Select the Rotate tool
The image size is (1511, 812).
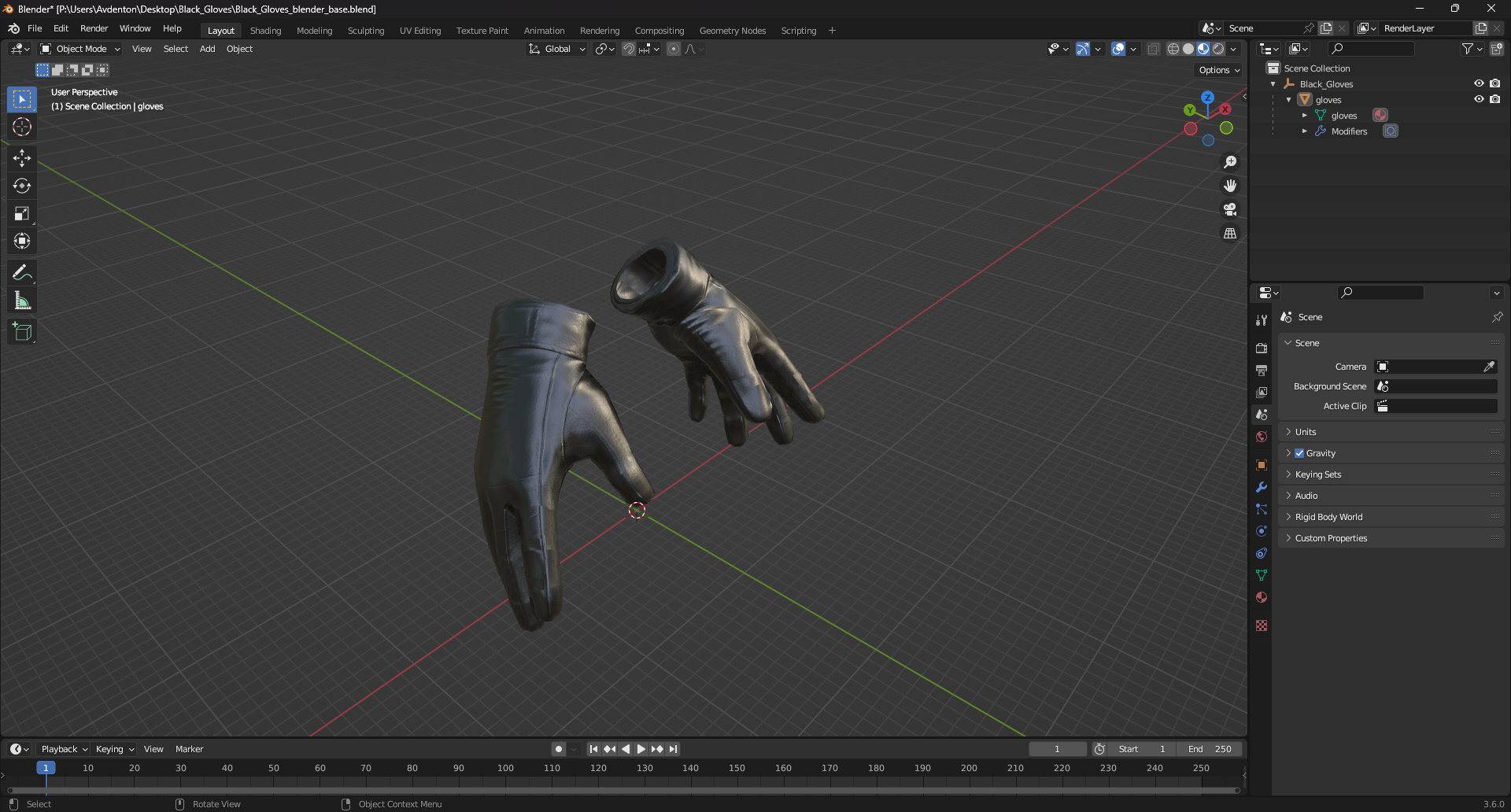coord(22,186)
